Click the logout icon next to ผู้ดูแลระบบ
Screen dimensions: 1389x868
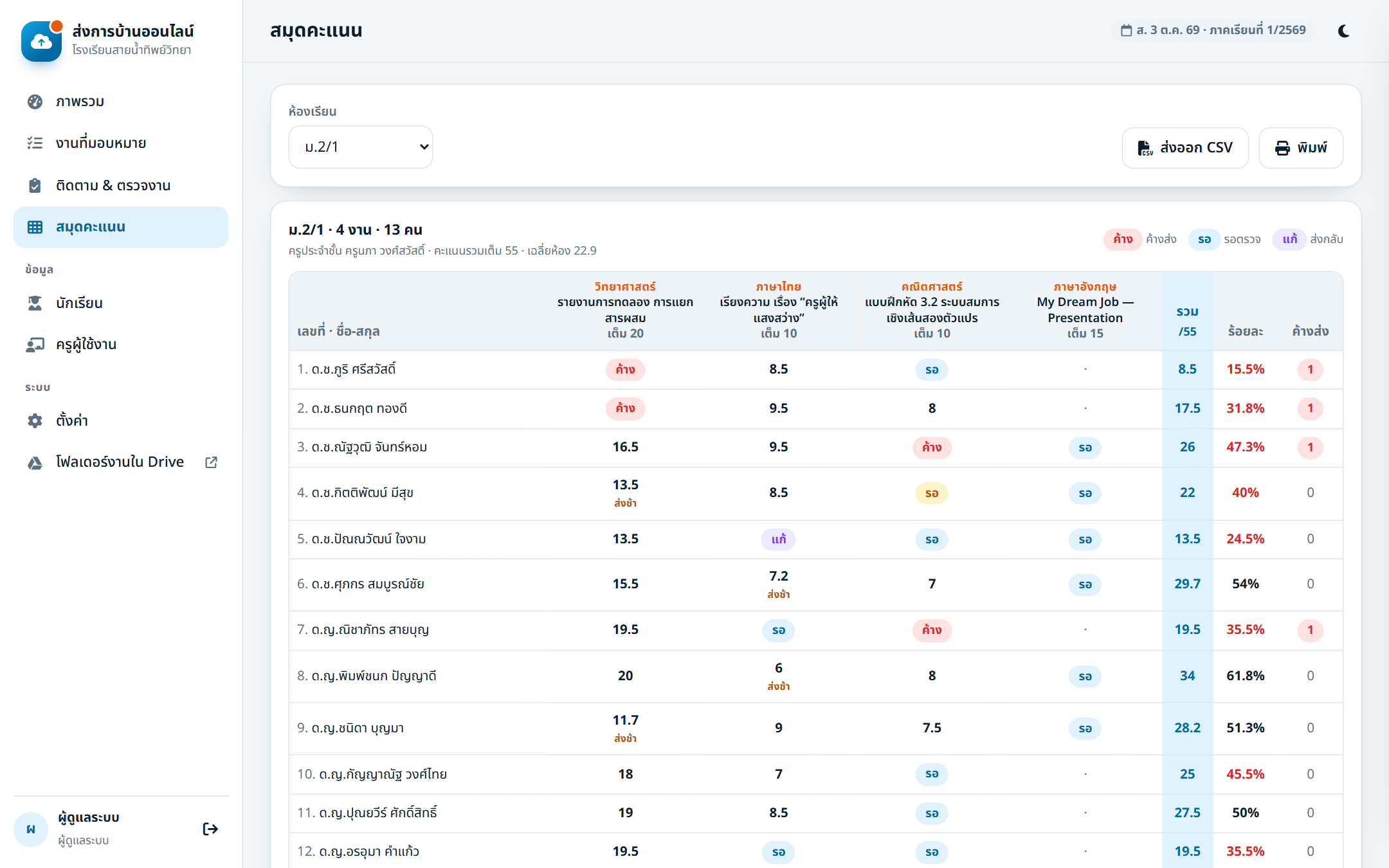210,829
